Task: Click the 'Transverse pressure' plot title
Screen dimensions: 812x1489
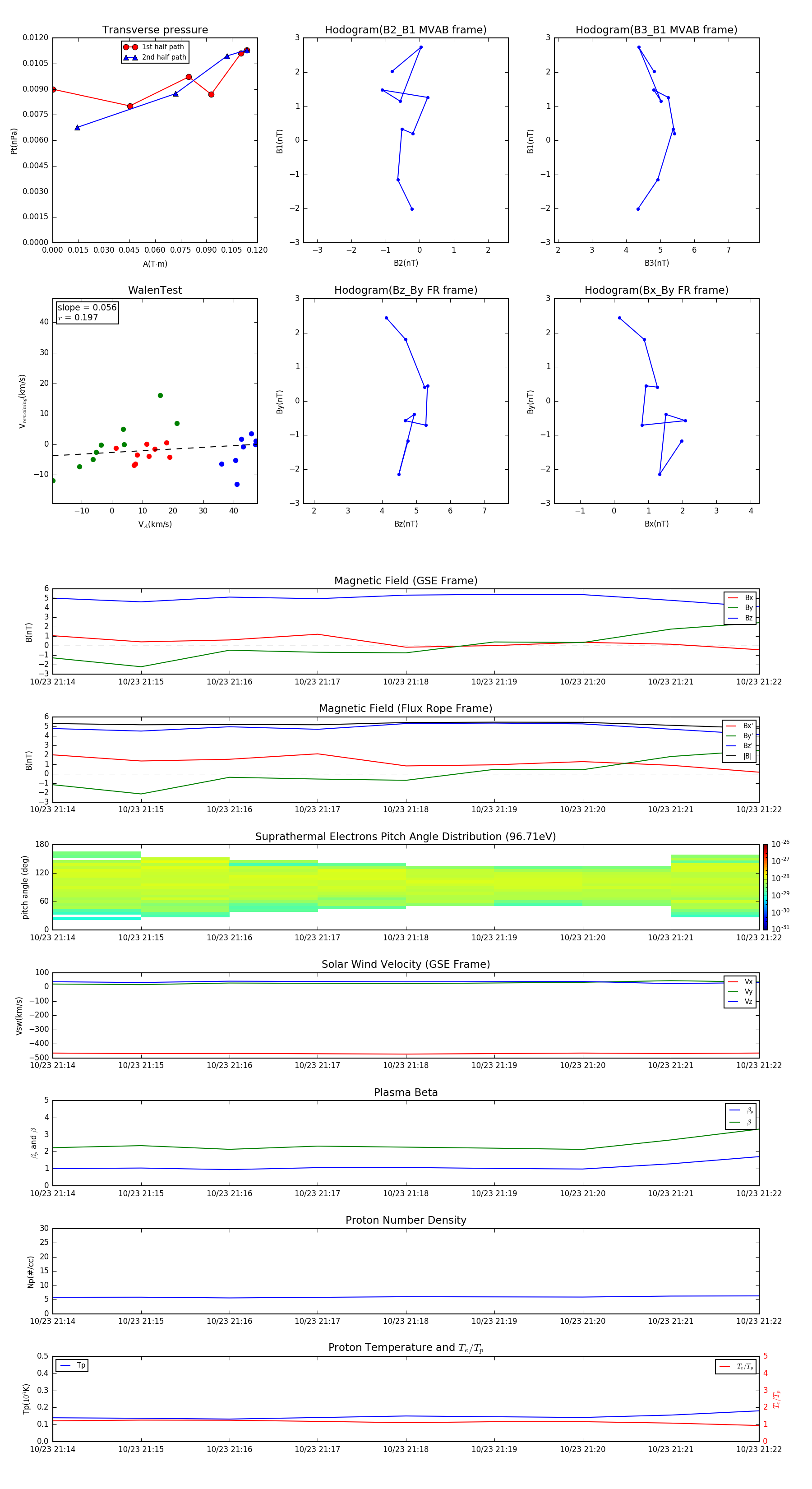Action: (x=155, y=30)
